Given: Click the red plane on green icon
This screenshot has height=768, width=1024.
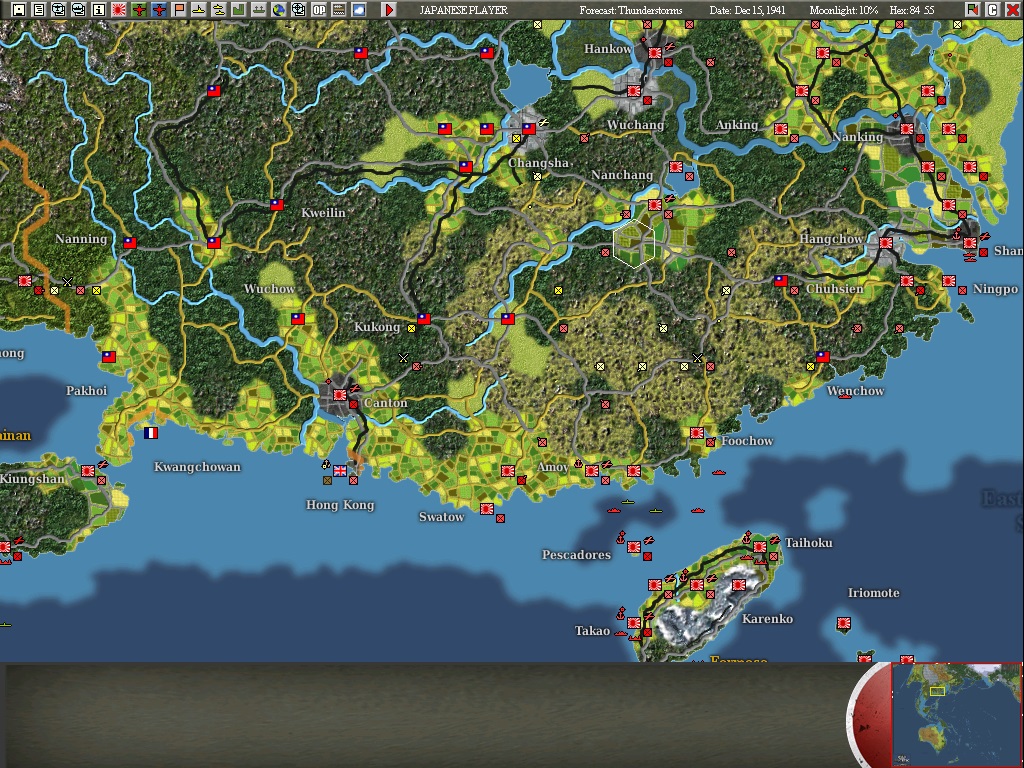Looking at the screenshot, I should pos(139,10).
